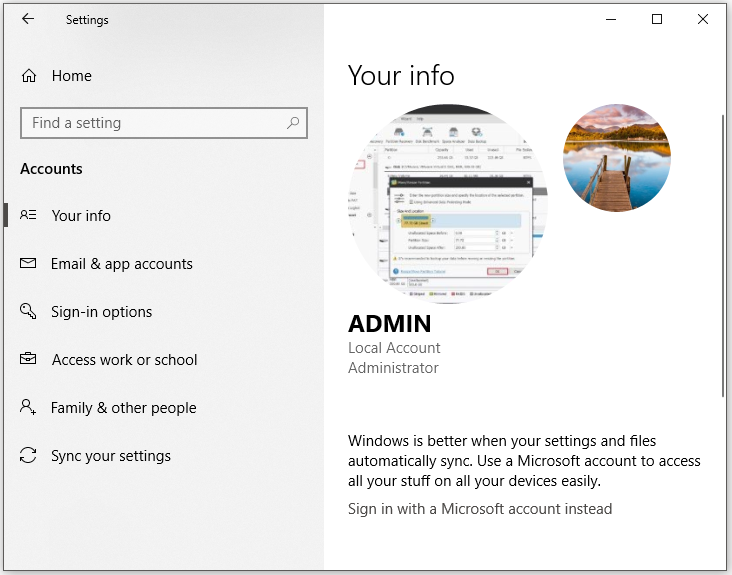Click the Administrator label
The height and width of the screenshot is (575, 732).
coord(393,368)
